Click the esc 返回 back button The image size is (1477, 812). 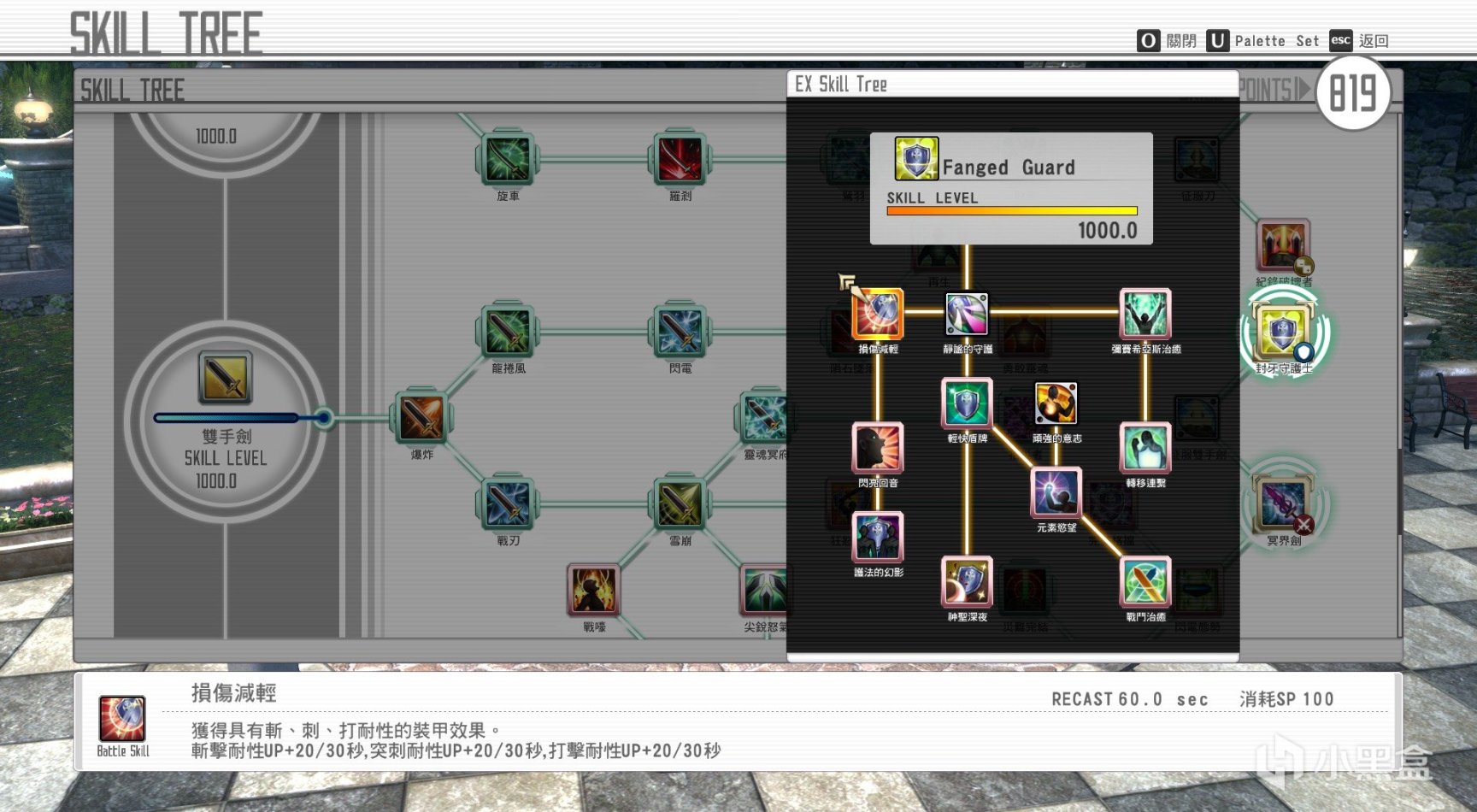coord(1359,40)
